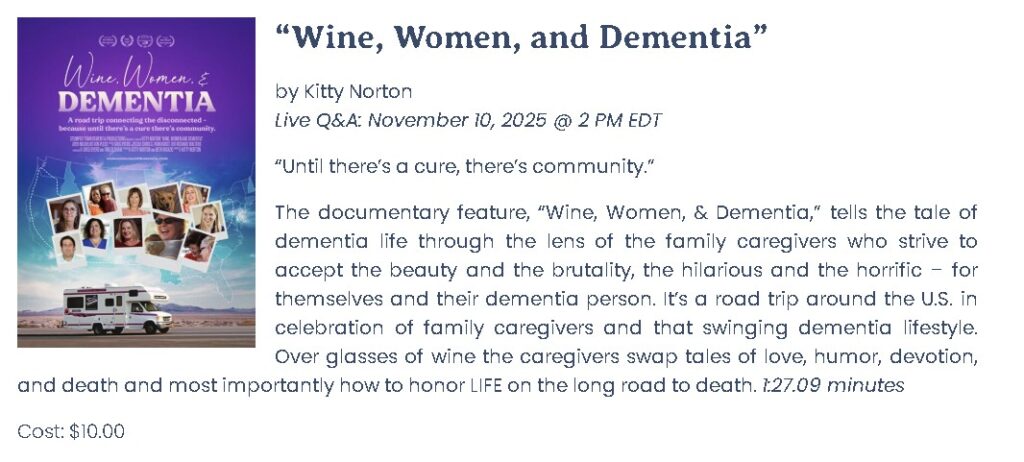This screenshot has width=1024, height=462.
Task: Click the fourth festival laurel on the poster
Action: click(x=165, y=41)
